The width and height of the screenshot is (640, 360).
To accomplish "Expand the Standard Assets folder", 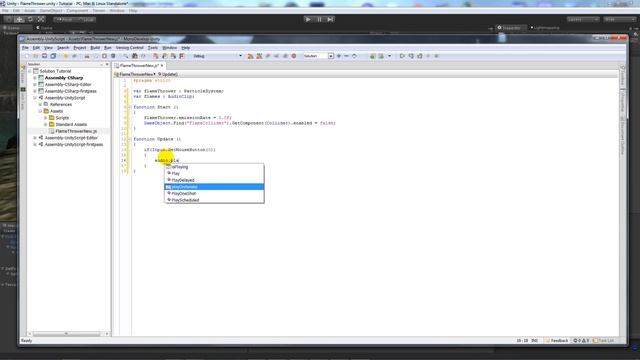I will click(x=46, y=124).
